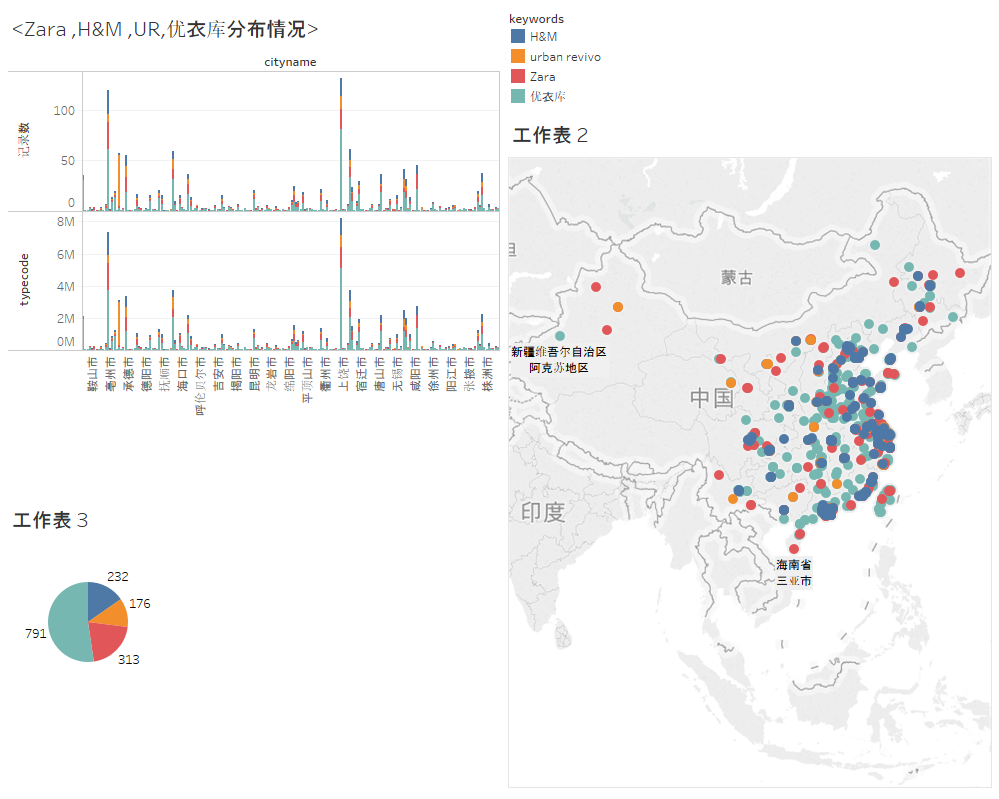Click the 记录数 vertical axis title

click(24, 140)
